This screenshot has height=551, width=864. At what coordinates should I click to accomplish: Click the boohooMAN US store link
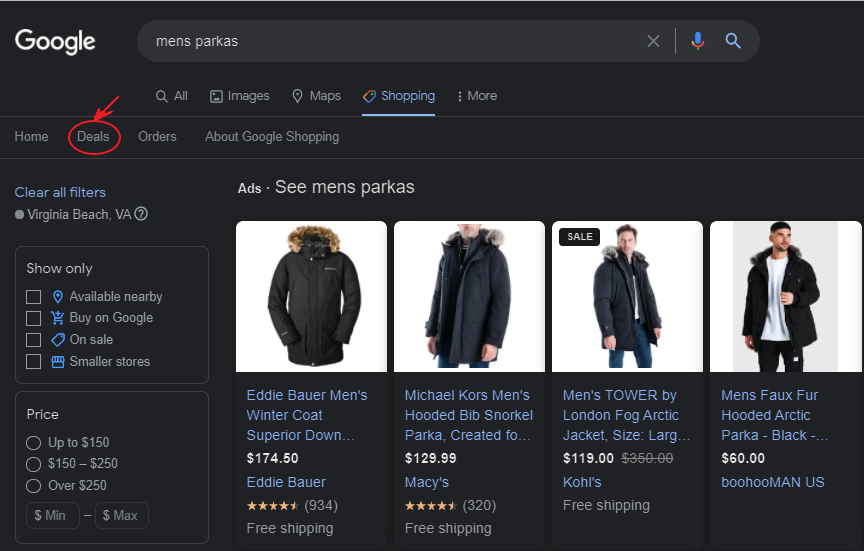click(x=773, y=482)
